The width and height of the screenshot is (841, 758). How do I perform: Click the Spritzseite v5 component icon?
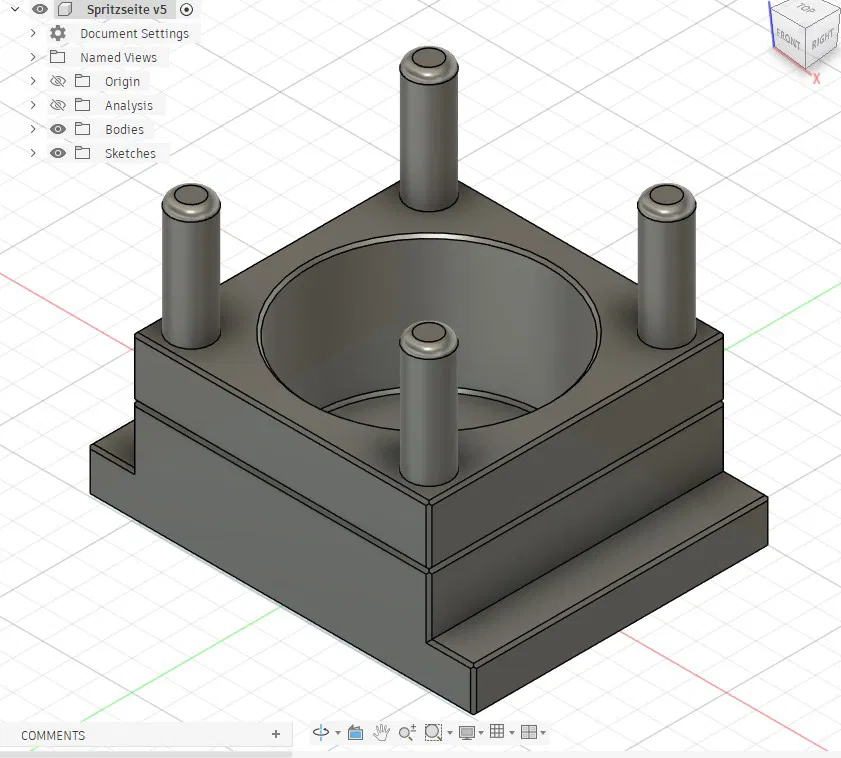coord(65,9)
